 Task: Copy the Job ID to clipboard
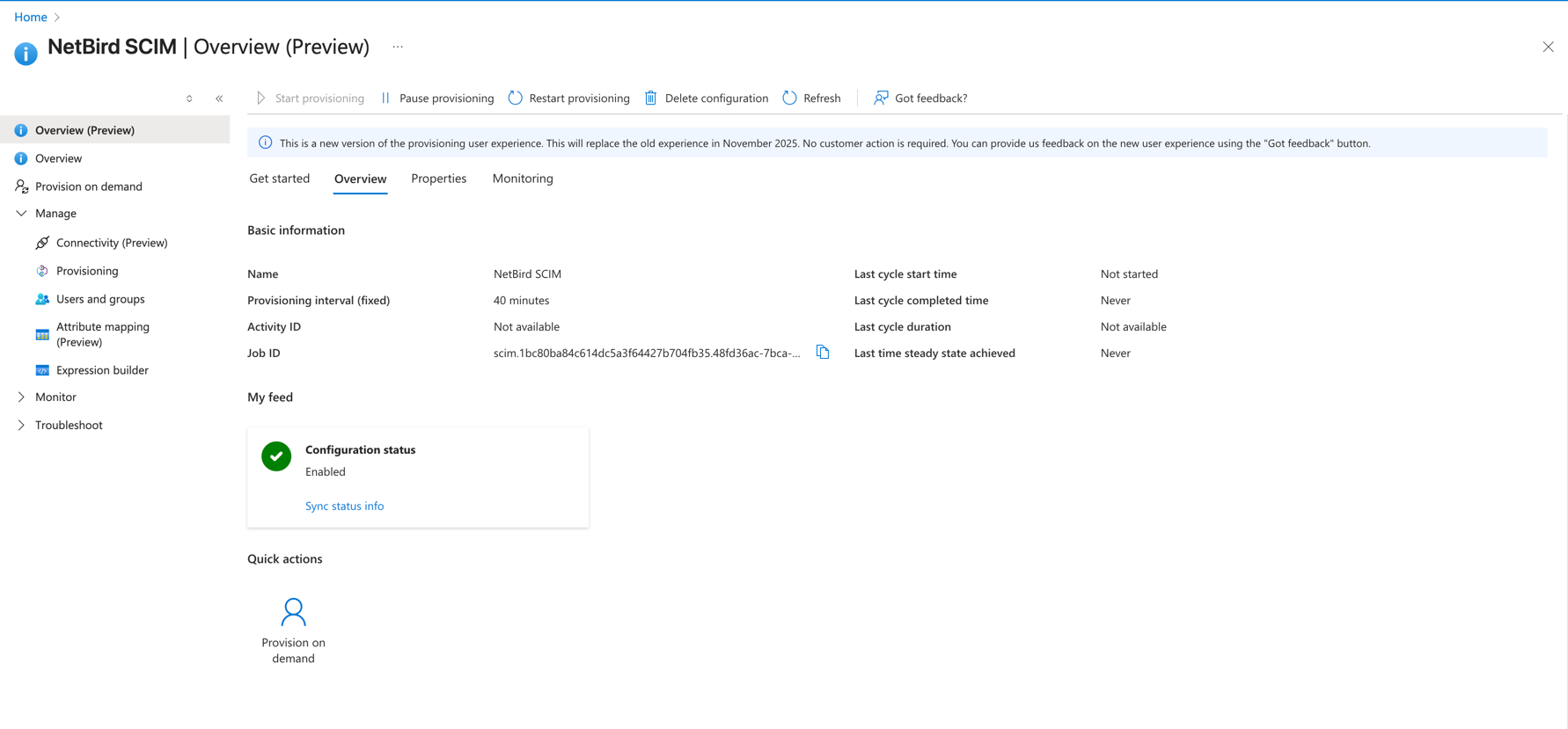823,352
